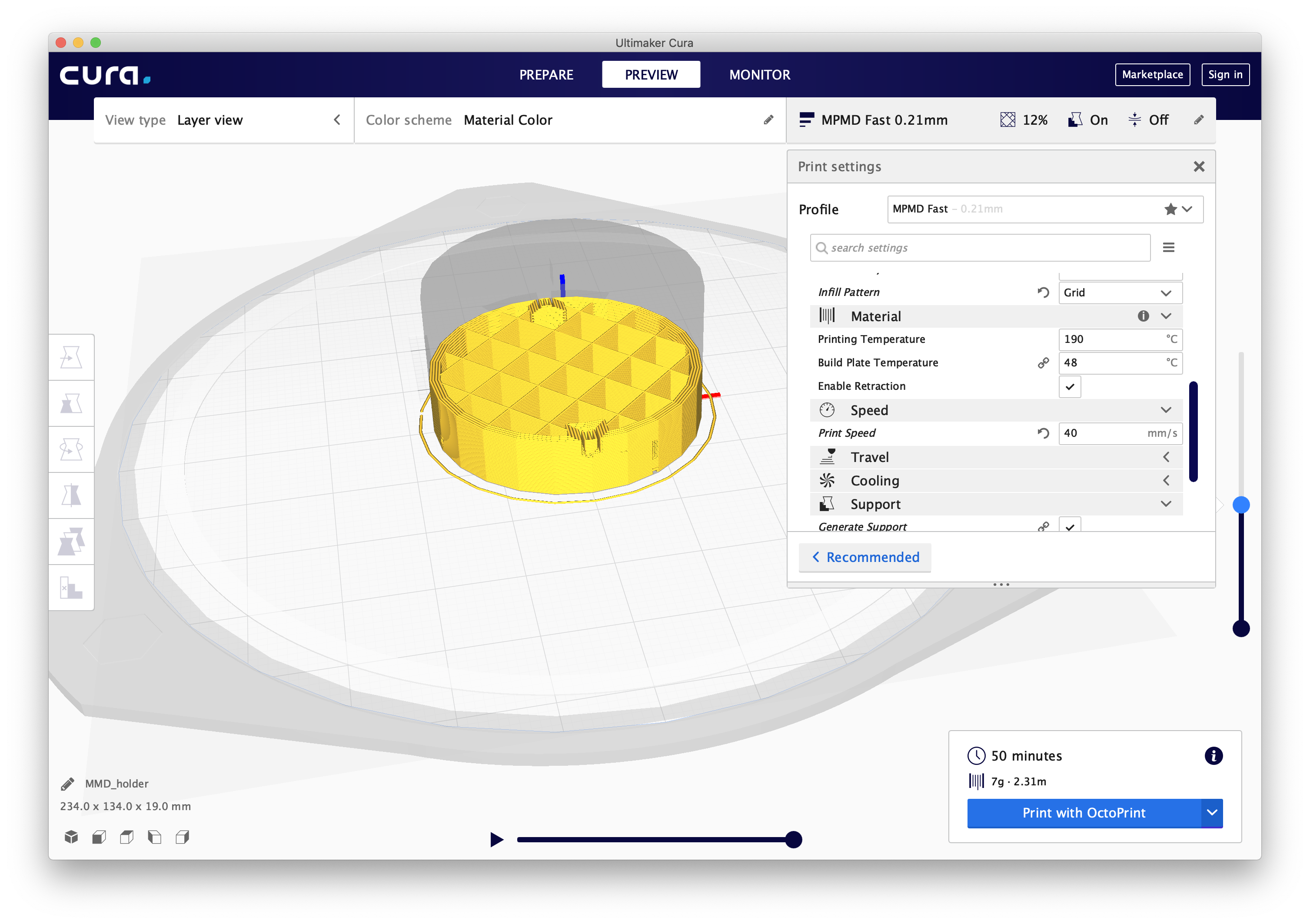Viewport: 1310px width, 924px height.
Task: Open the Marketplace
Action: (x=1152, y=75)
